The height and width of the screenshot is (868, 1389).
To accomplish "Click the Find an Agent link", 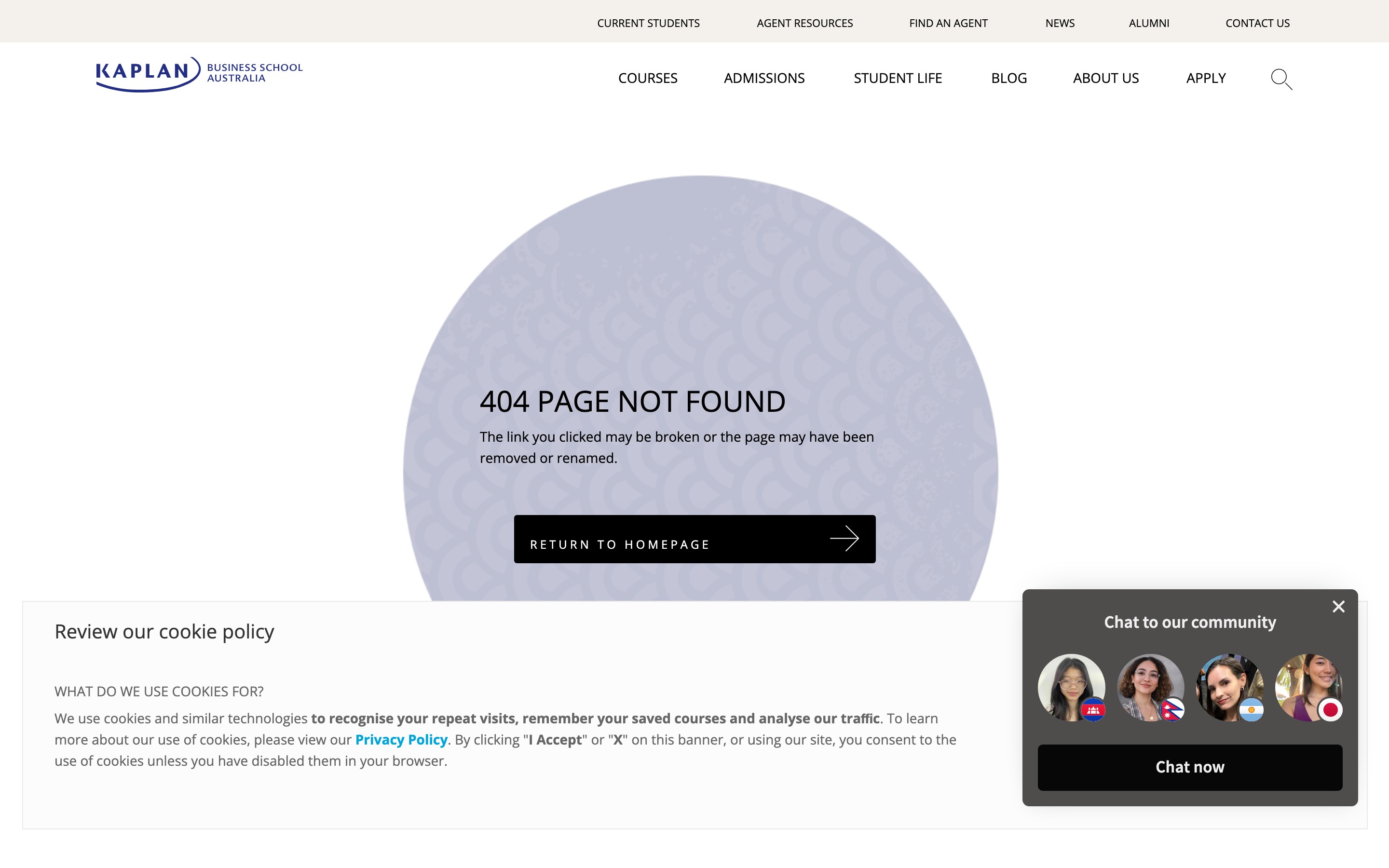I will click(x=948, y=23).
